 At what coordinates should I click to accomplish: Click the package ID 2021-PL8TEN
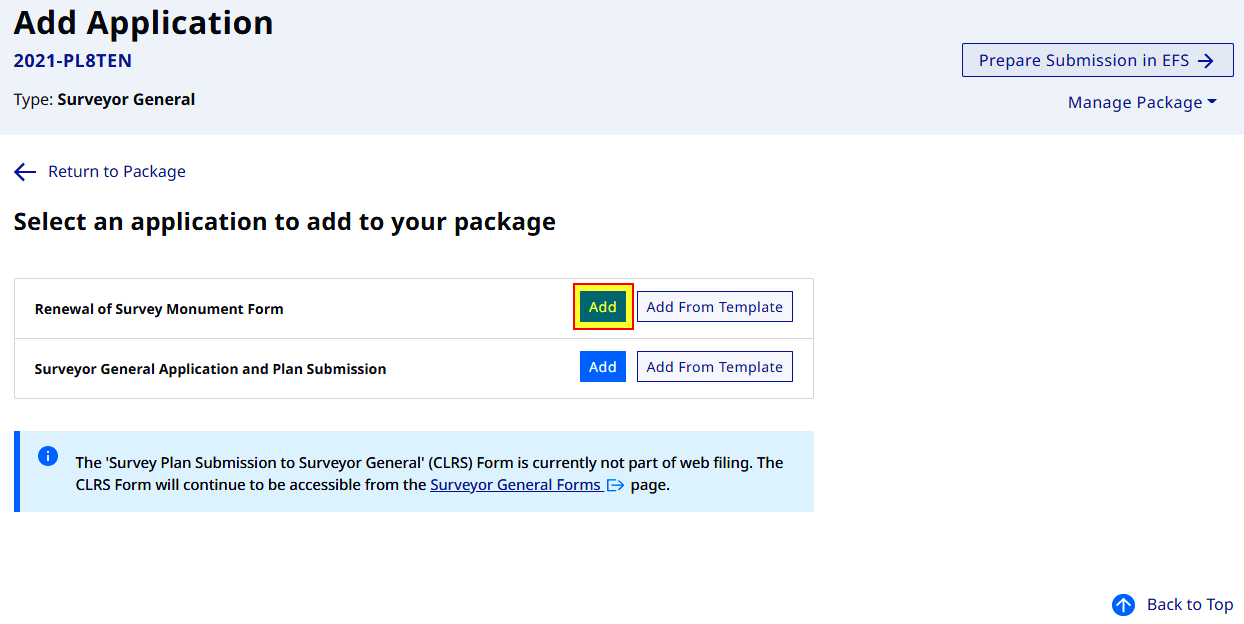click(x=73, y=61)
